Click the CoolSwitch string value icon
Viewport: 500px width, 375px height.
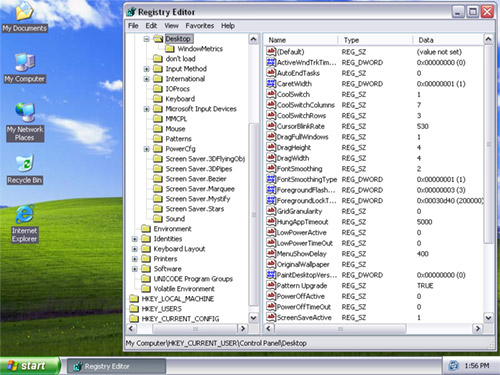[271, 94]
